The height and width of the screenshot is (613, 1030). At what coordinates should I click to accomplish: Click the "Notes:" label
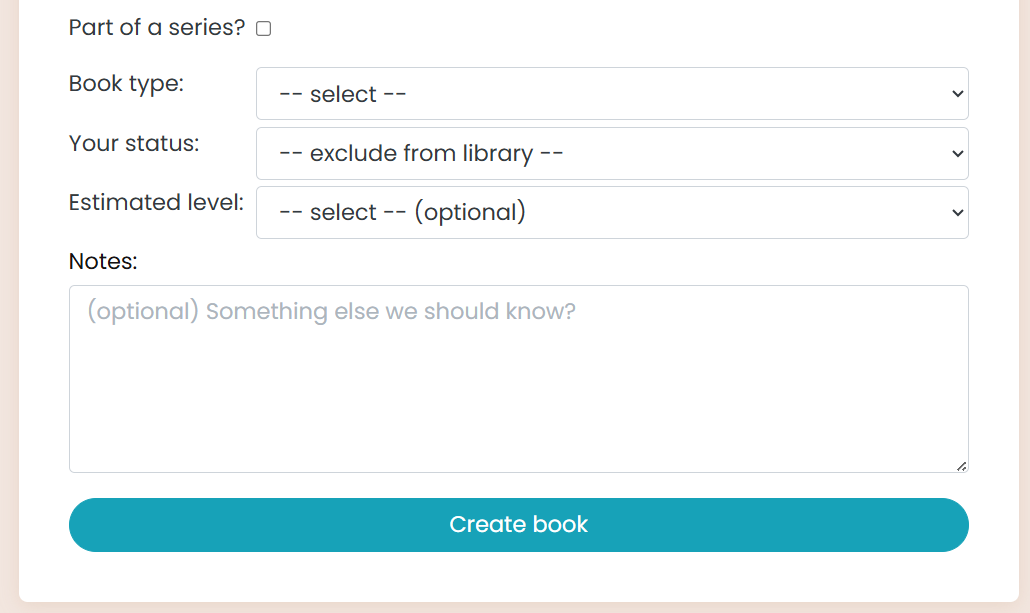(103, 261)
